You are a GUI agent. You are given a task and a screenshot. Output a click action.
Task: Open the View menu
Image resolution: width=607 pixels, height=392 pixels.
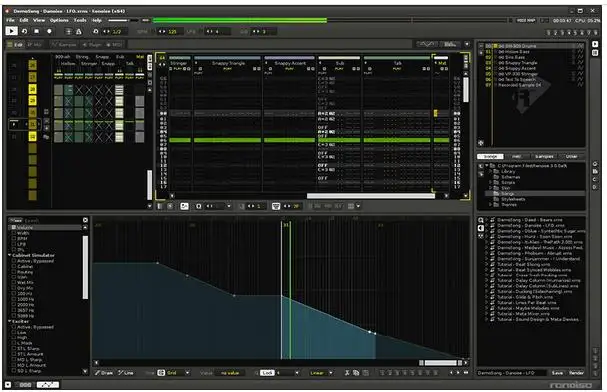(39, 20)
